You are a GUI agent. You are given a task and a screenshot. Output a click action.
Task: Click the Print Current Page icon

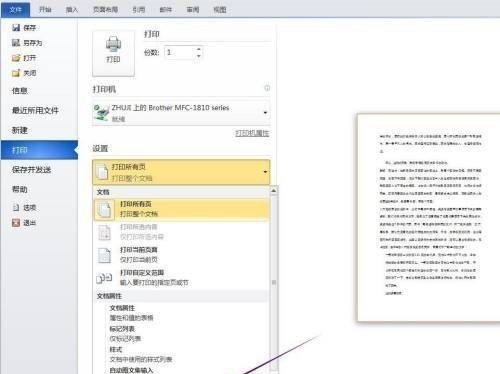click(x=104, y=255)
